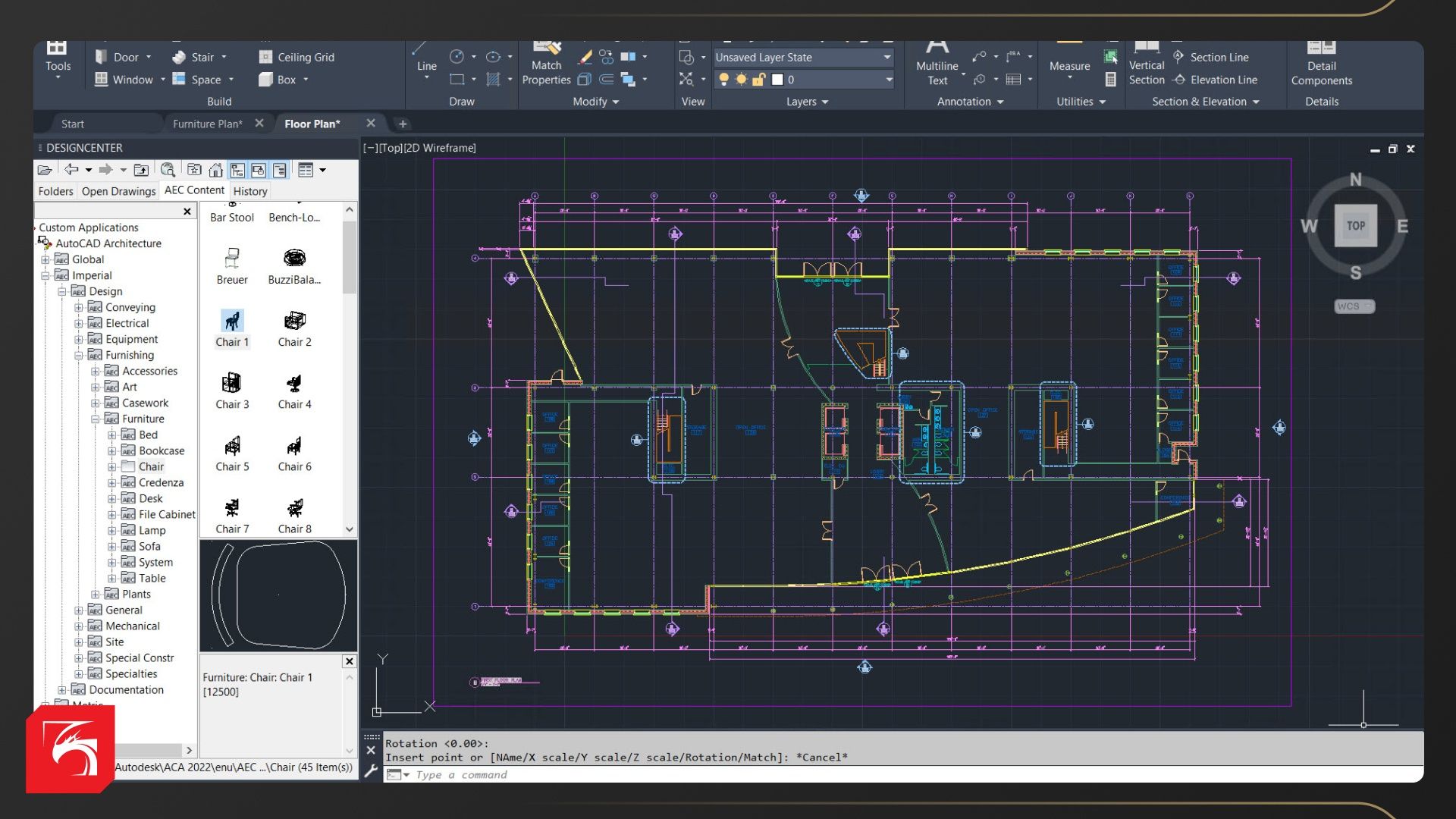This screenshot has height=819, width=1456.
Task: Select the Hatch tool in Draw panel
Action: click(493, 79)
